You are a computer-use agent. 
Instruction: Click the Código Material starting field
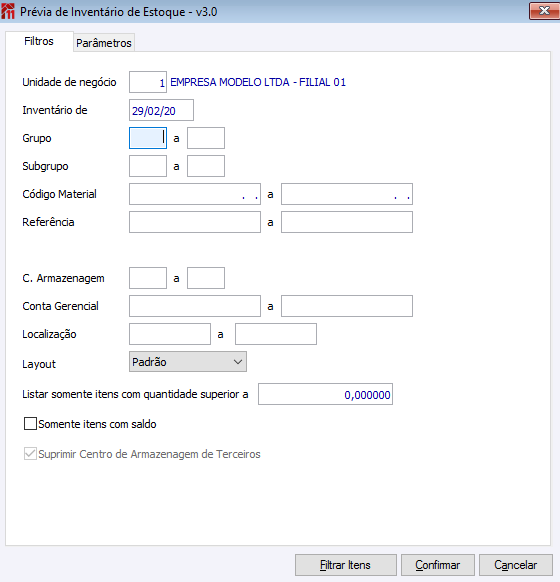pos(195,194)
